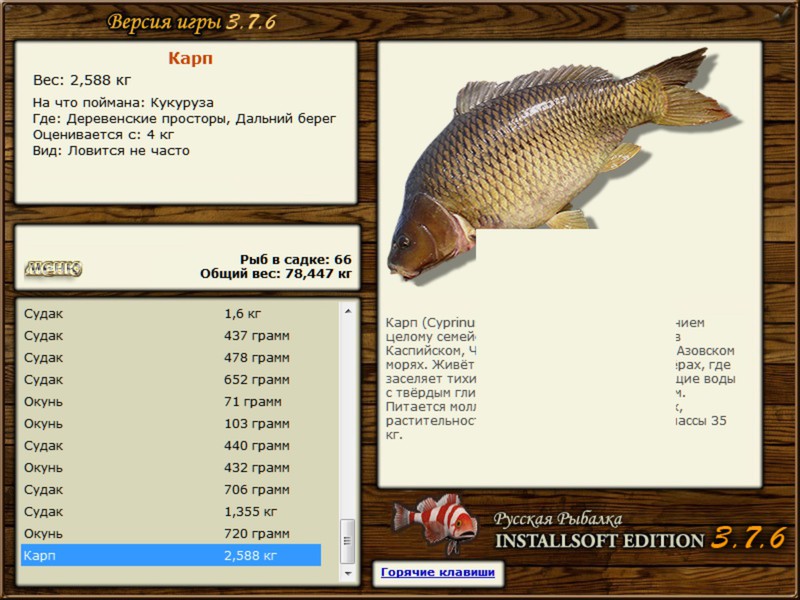Select the Судак 1,355 кг row
Viewport: 800px width, 600px height.
(171, 511)
